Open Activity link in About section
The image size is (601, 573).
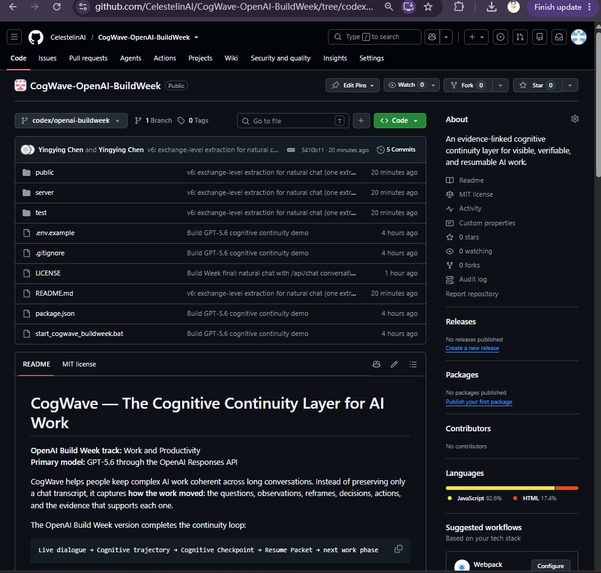pyautogui.click(x=470, y=209)
